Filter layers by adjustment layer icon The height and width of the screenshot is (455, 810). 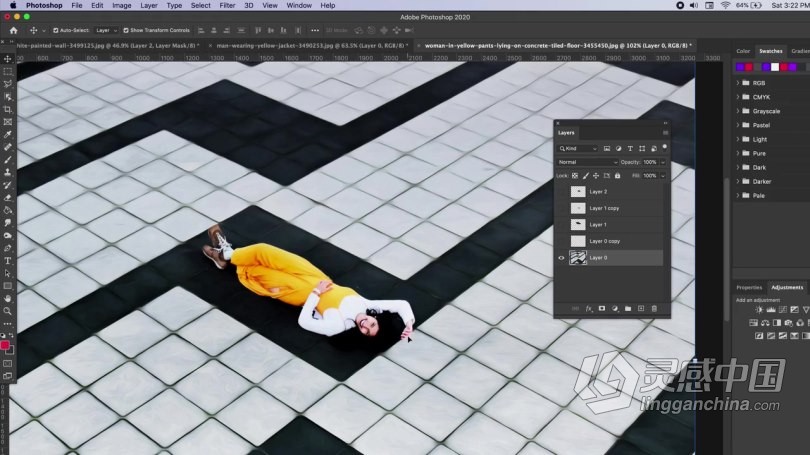(618, 149)
